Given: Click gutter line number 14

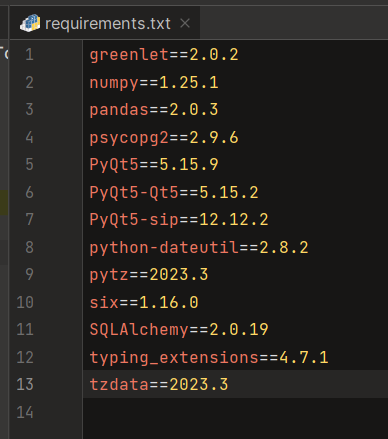Looking at the screenshot, I should (25, 412).
